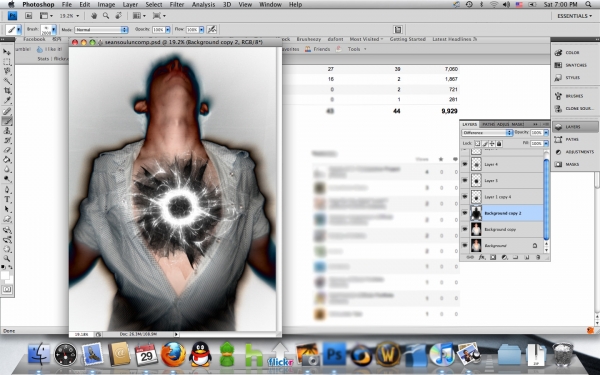Screen dimensions: 600x375
Task: Open the Filter menu
Action: (176, 5)
